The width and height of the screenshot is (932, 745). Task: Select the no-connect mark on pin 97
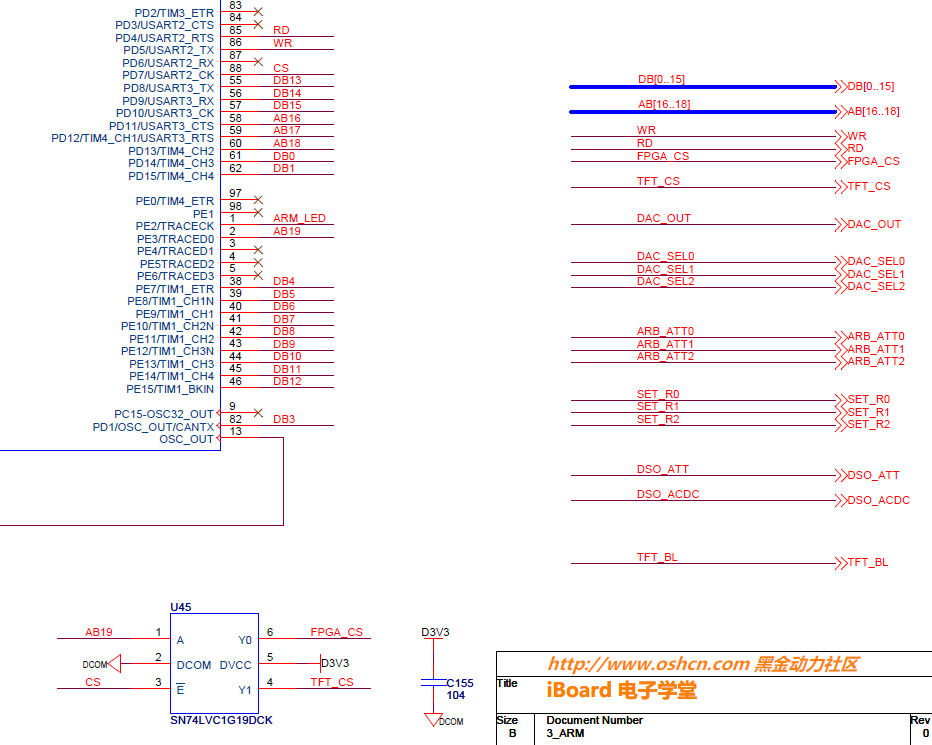(x=258, y=200)
